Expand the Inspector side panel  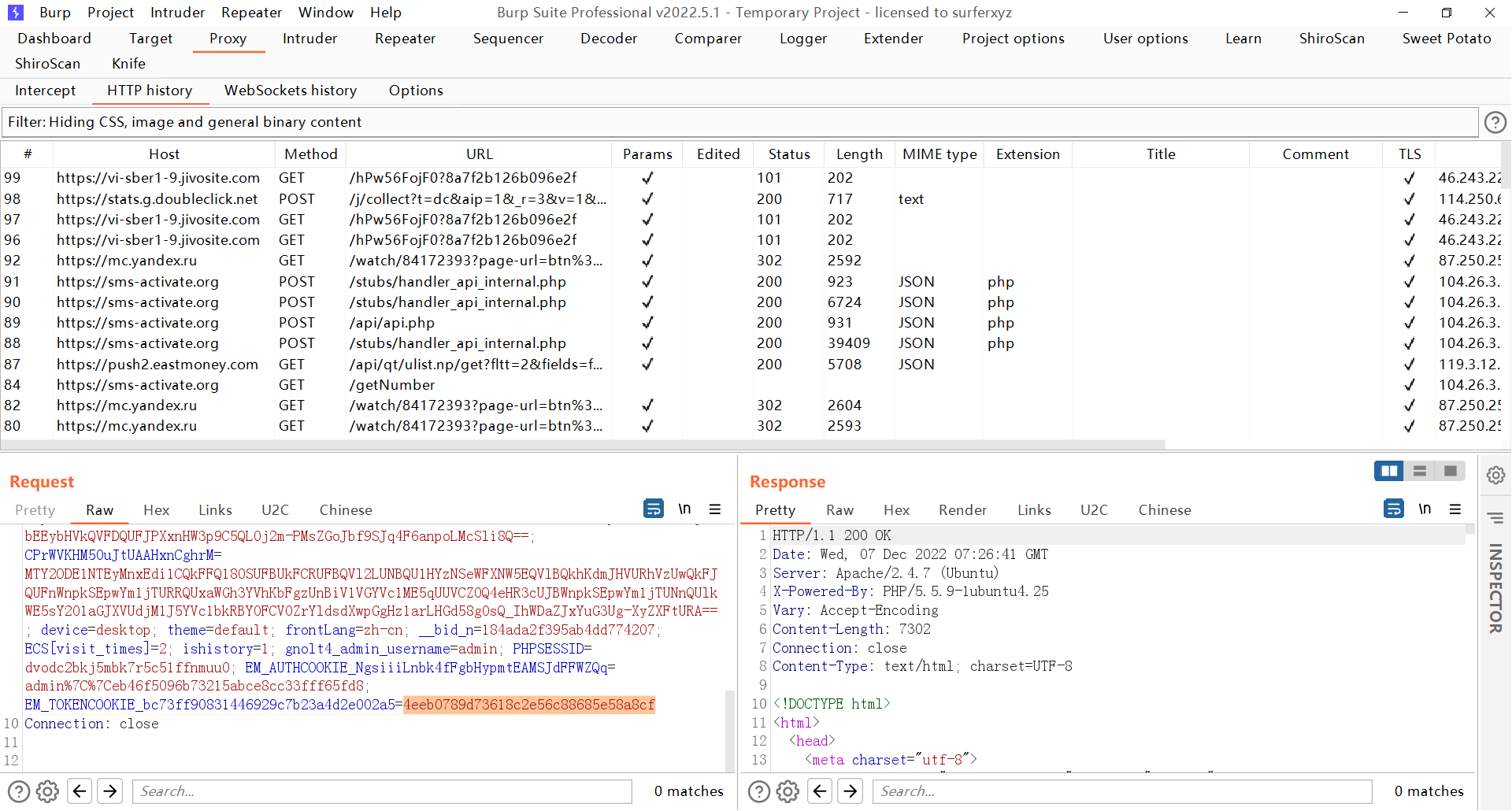pos(1495,587)
